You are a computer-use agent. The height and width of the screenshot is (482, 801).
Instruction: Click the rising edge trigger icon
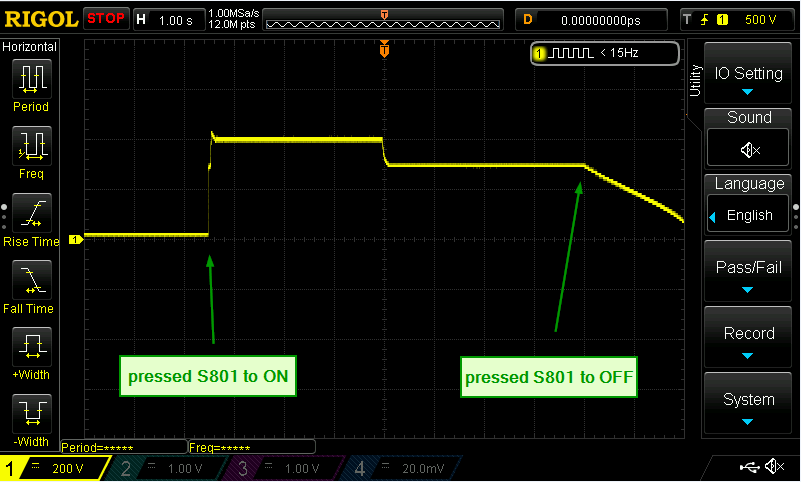tap(704, 20)
